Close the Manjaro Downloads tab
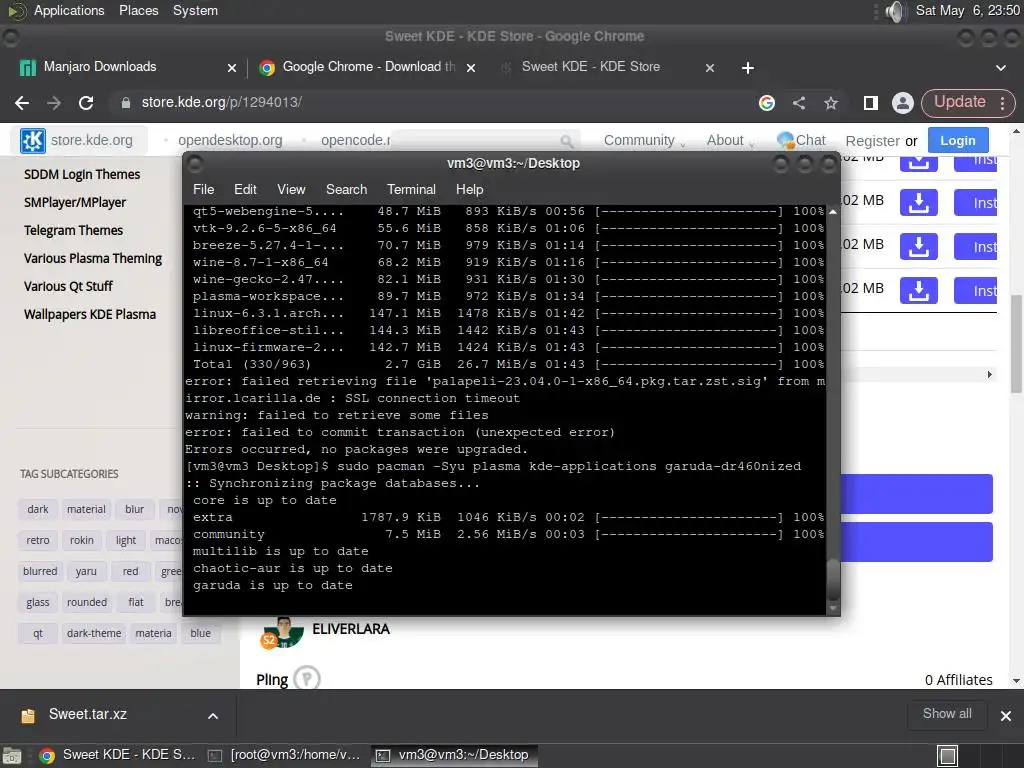Screen dimensions: 1024x768 [232, 68]
